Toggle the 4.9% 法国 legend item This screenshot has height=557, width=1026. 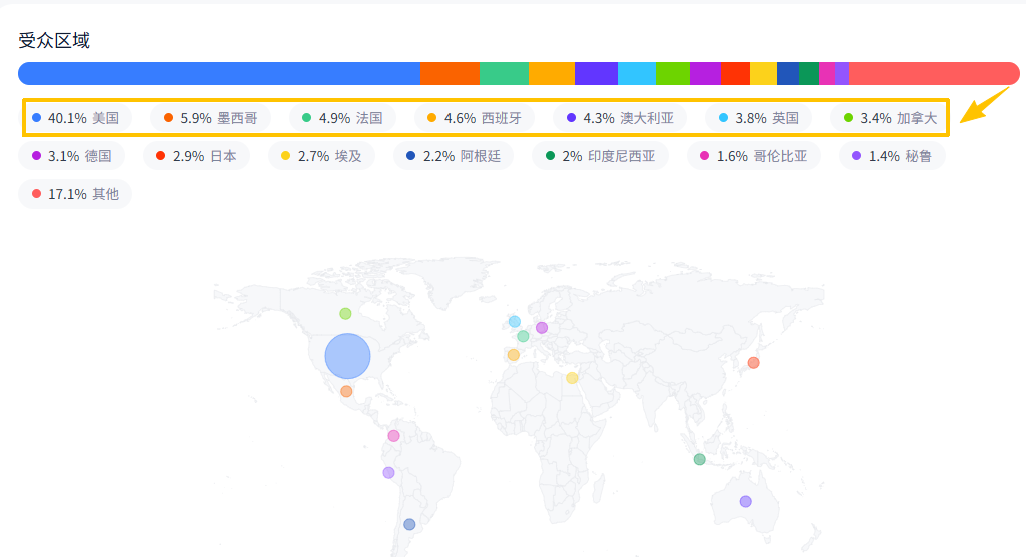[x=342, y=118]
